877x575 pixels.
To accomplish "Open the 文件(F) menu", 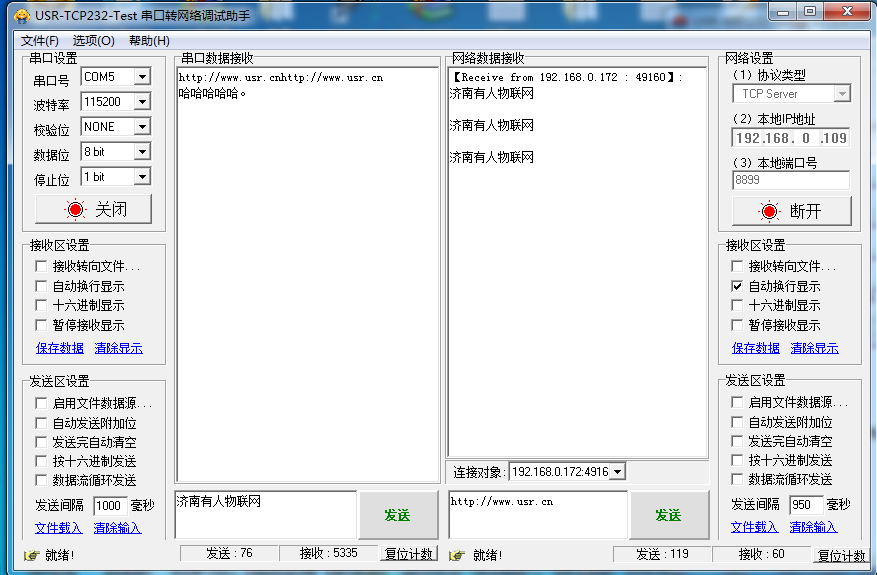I will click(40, 41).
